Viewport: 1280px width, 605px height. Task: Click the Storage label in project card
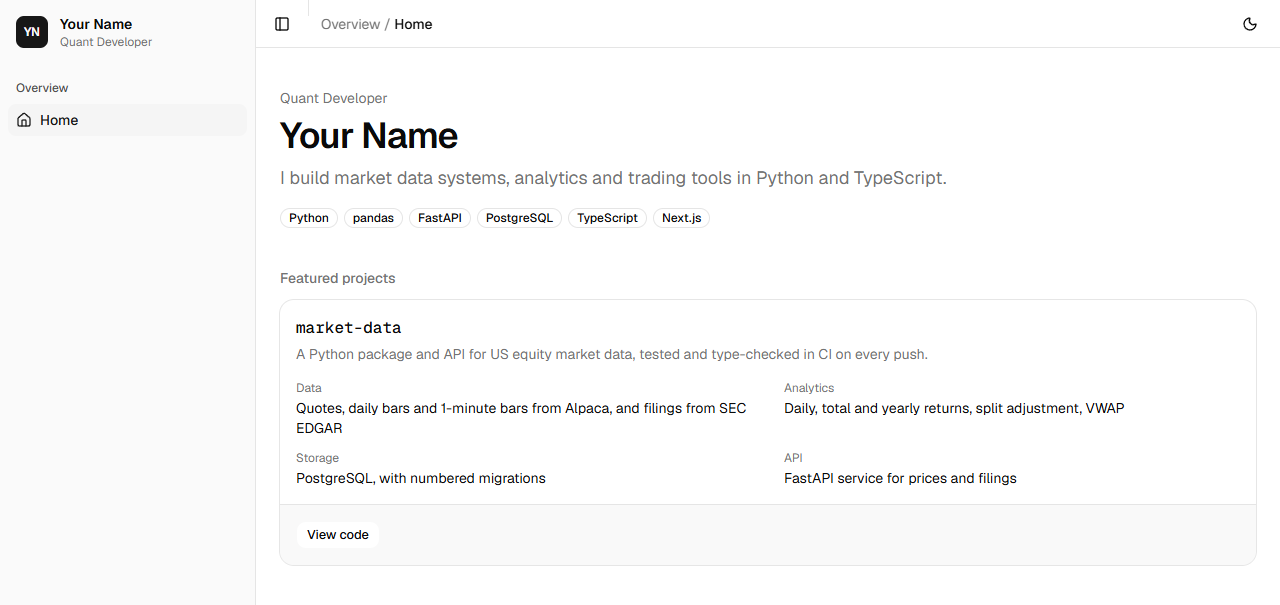tap(317, 458)
